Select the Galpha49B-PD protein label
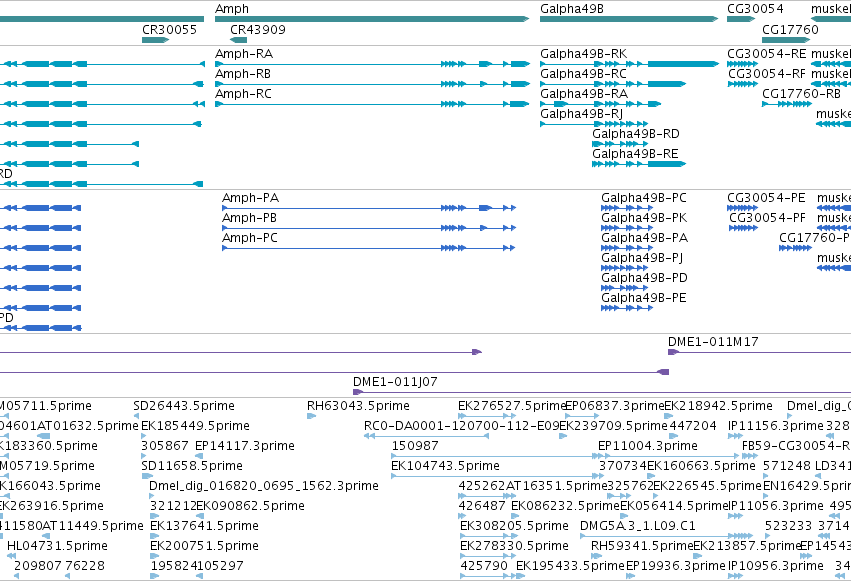This screenshot has height=581, width=851. [x=645, y=278]
